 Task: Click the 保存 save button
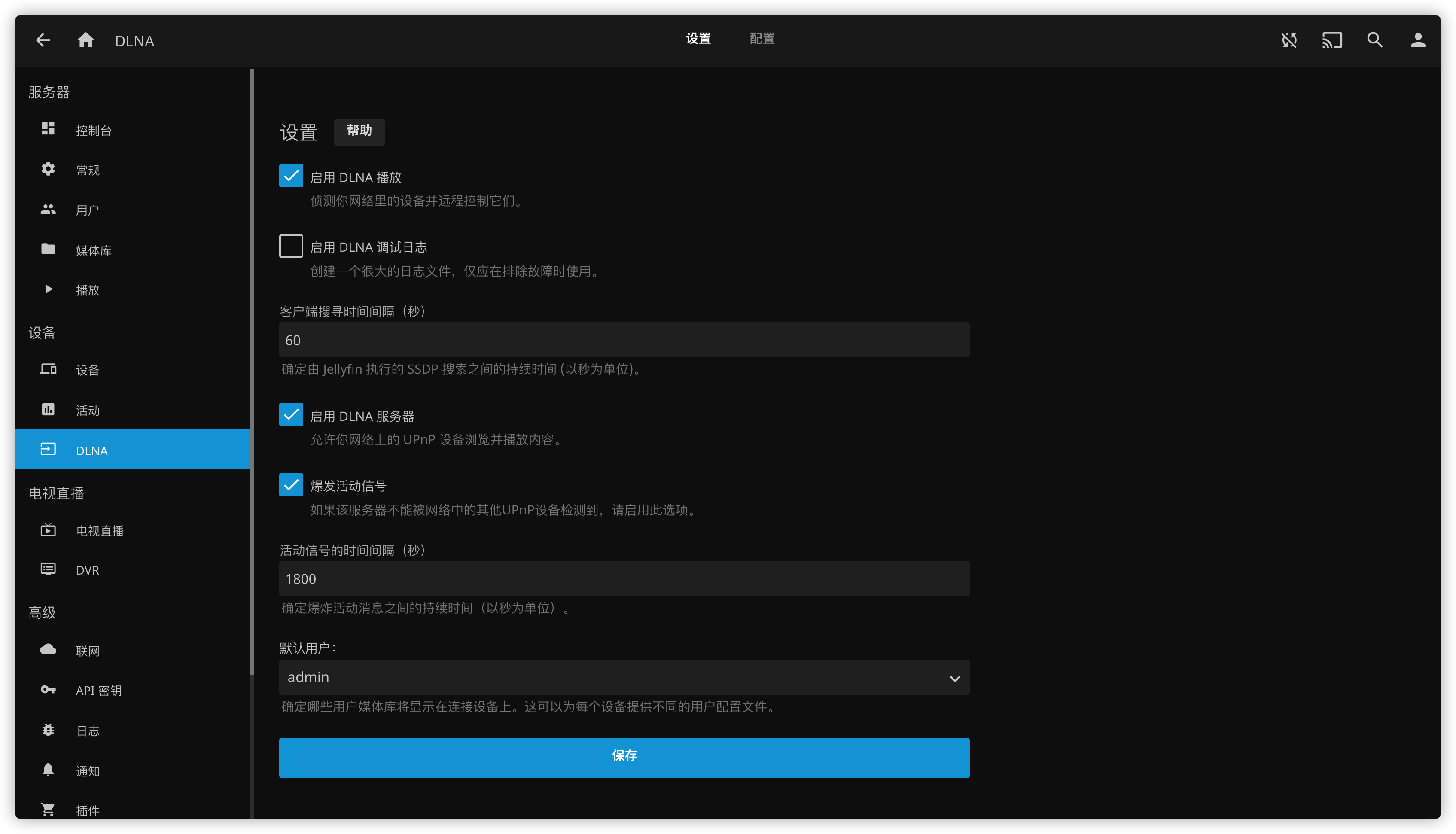624,757
